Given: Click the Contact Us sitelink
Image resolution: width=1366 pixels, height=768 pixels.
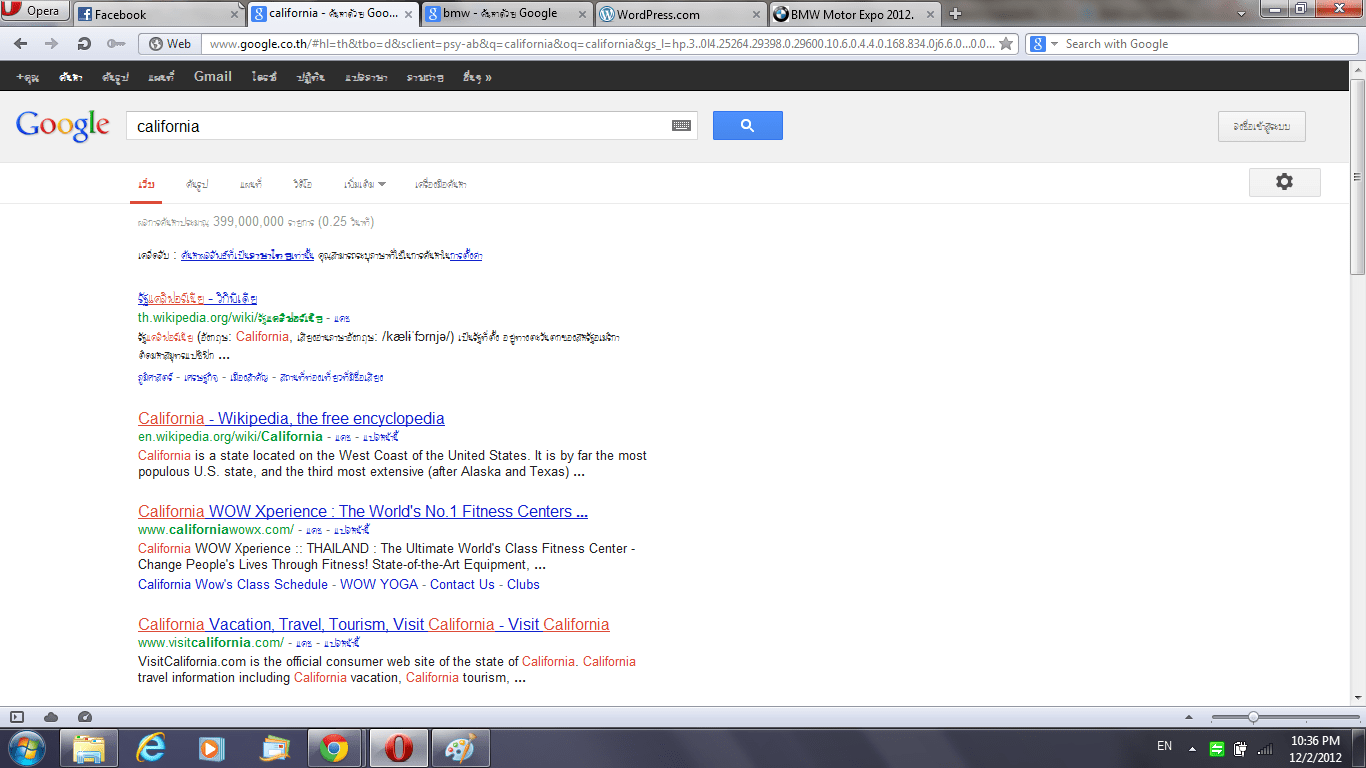Looking at the screenshot, I should click(x=462, y=584).
